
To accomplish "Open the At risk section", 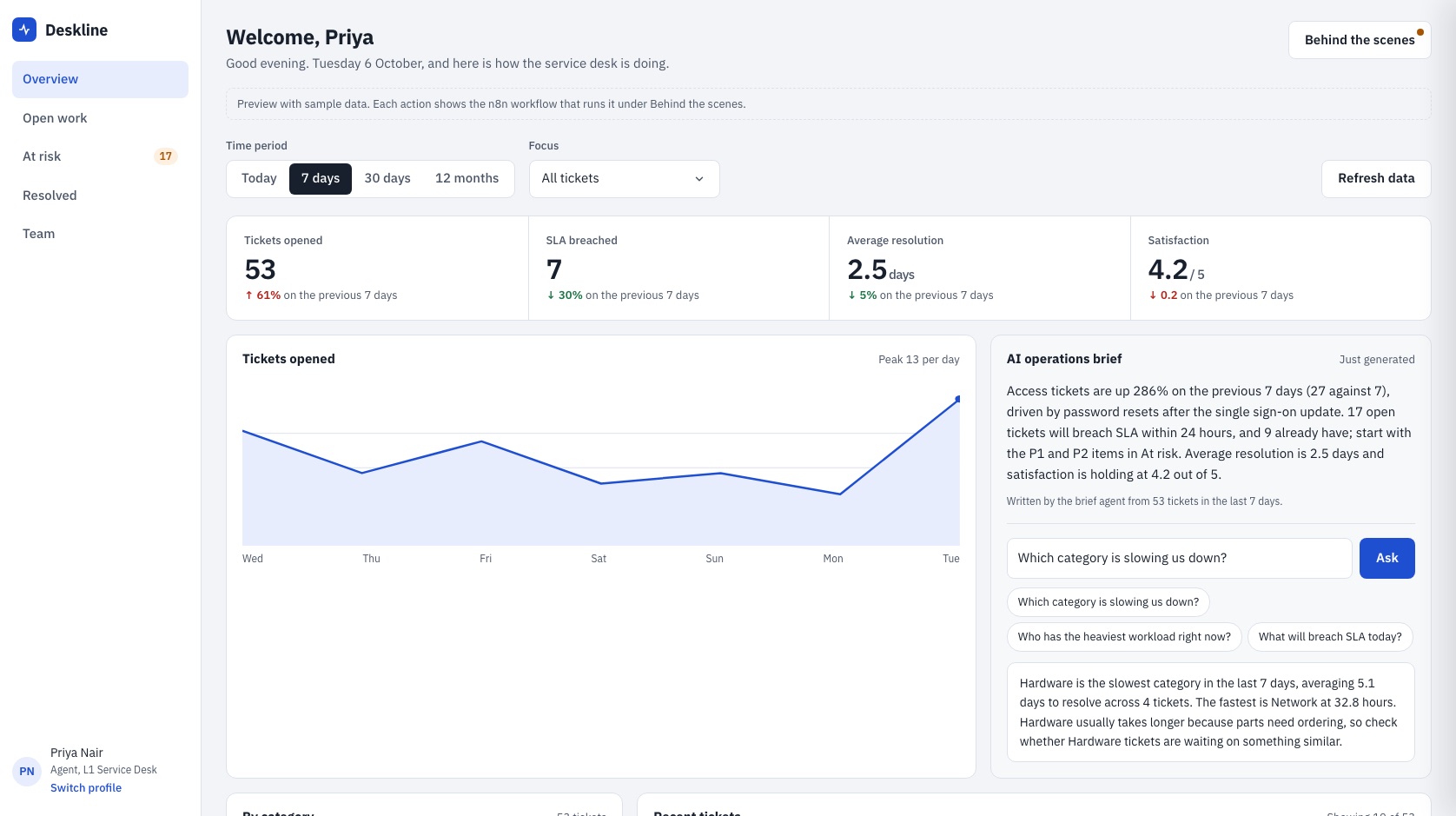I will tap(100, 156).
